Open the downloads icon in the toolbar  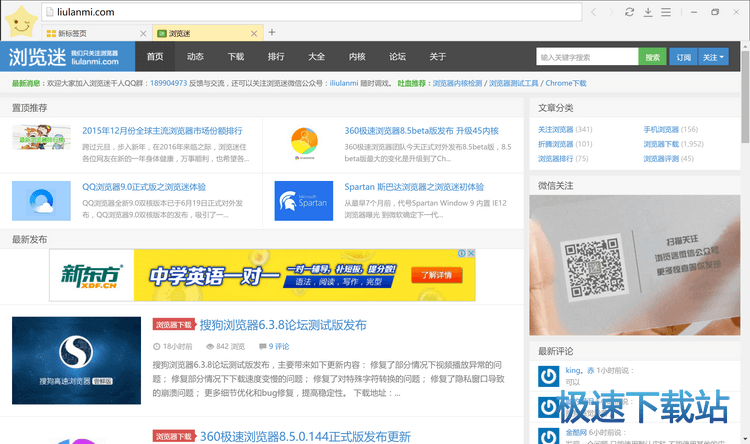648,12
